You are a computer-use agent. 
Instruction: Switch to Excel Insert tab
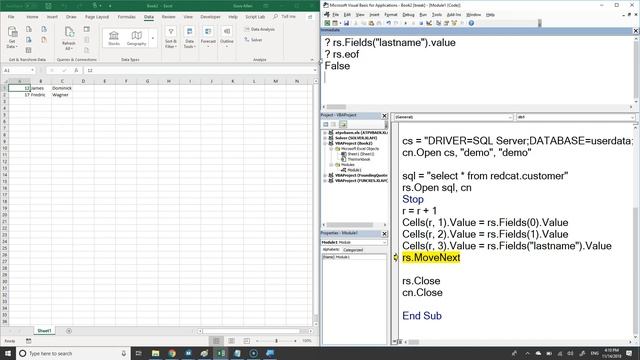pyautogui.click(x=52, y=17)
